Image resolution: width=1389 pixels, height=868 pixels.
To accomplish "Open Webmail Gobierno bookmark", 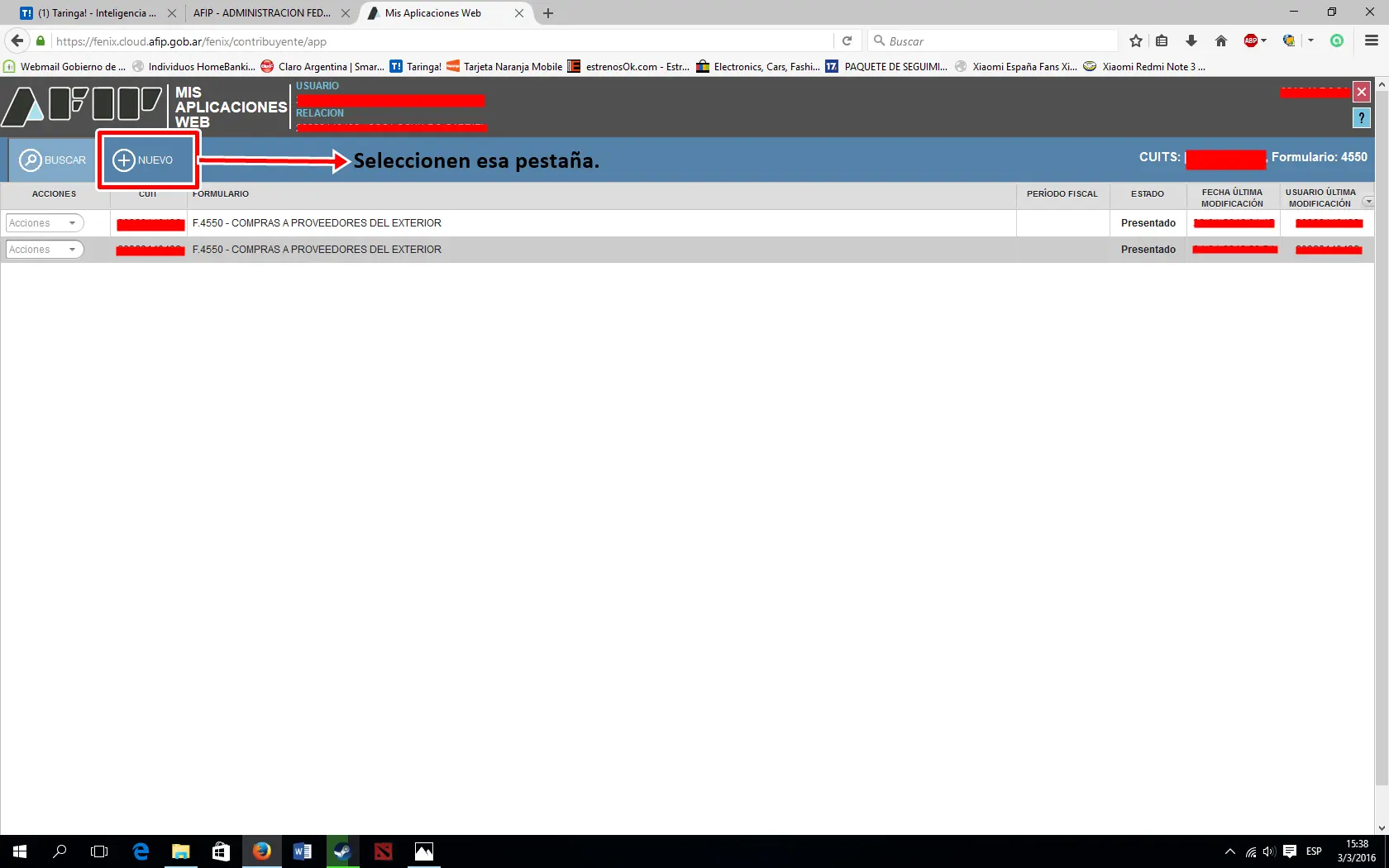I will tap(65, 67).
